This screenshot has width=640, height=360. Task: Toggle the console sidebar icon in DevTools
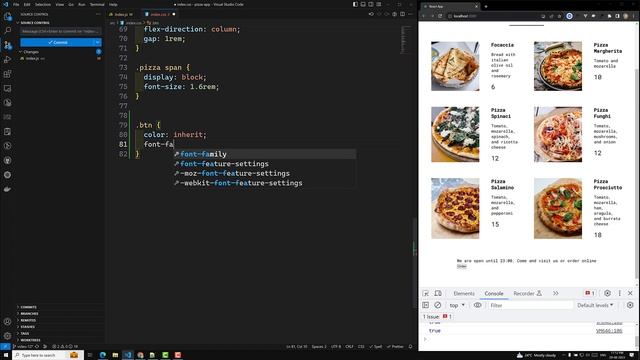click(426, 305)
